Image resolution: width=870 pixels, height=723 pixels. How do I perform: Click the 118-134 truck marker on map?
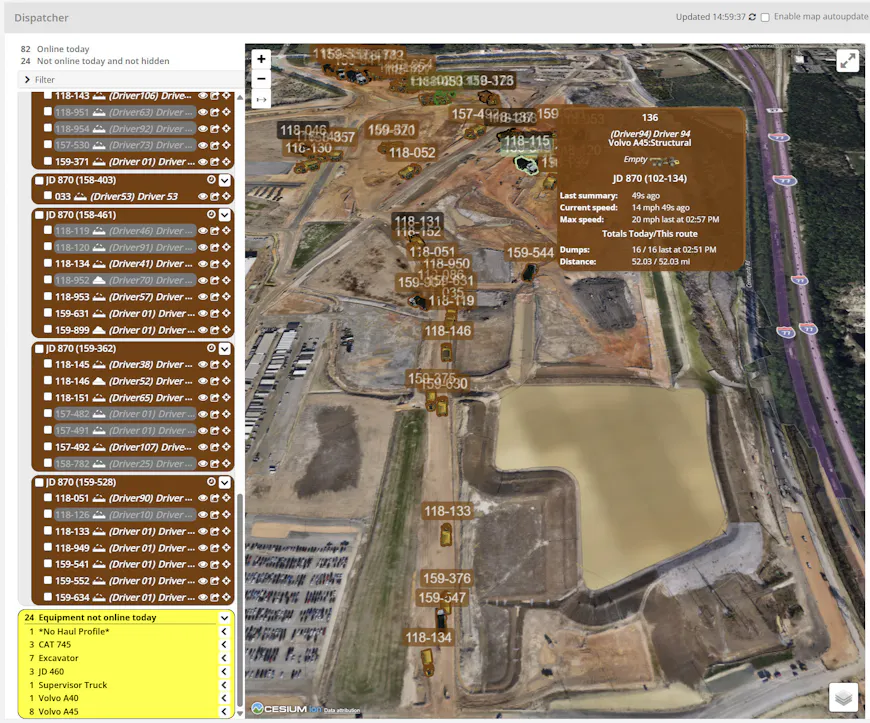(x=427, y=663)
